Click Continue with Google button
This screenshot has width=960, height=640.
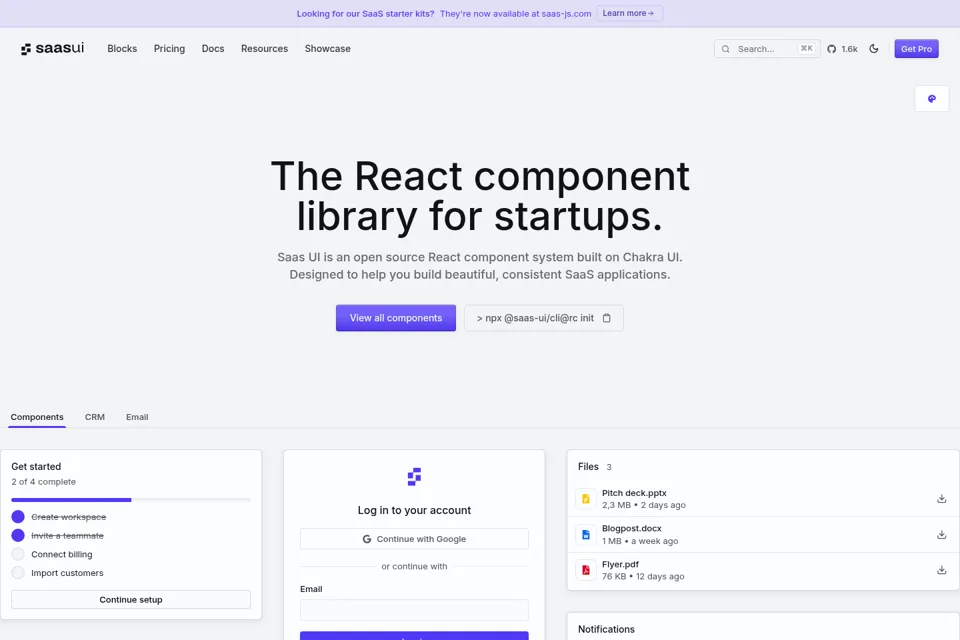[x=414, y=539]
